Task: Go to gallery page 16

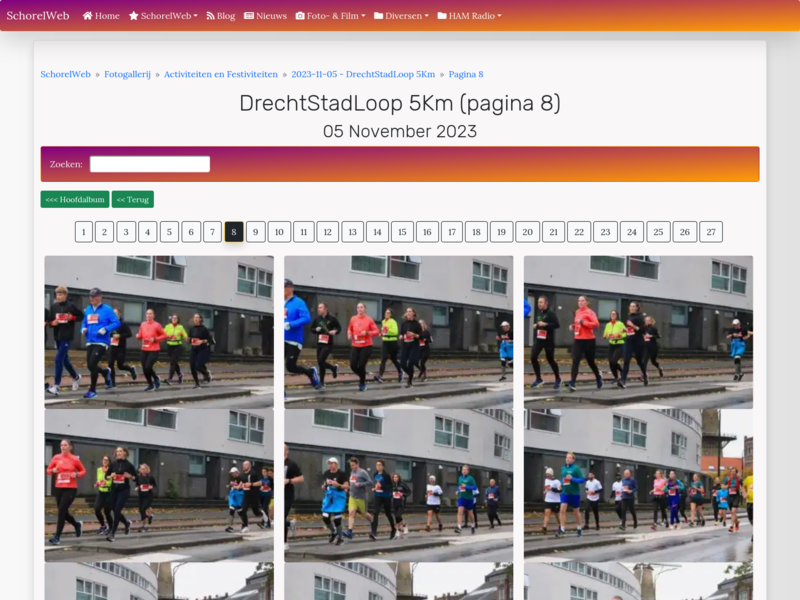Action: coord(428,232)
